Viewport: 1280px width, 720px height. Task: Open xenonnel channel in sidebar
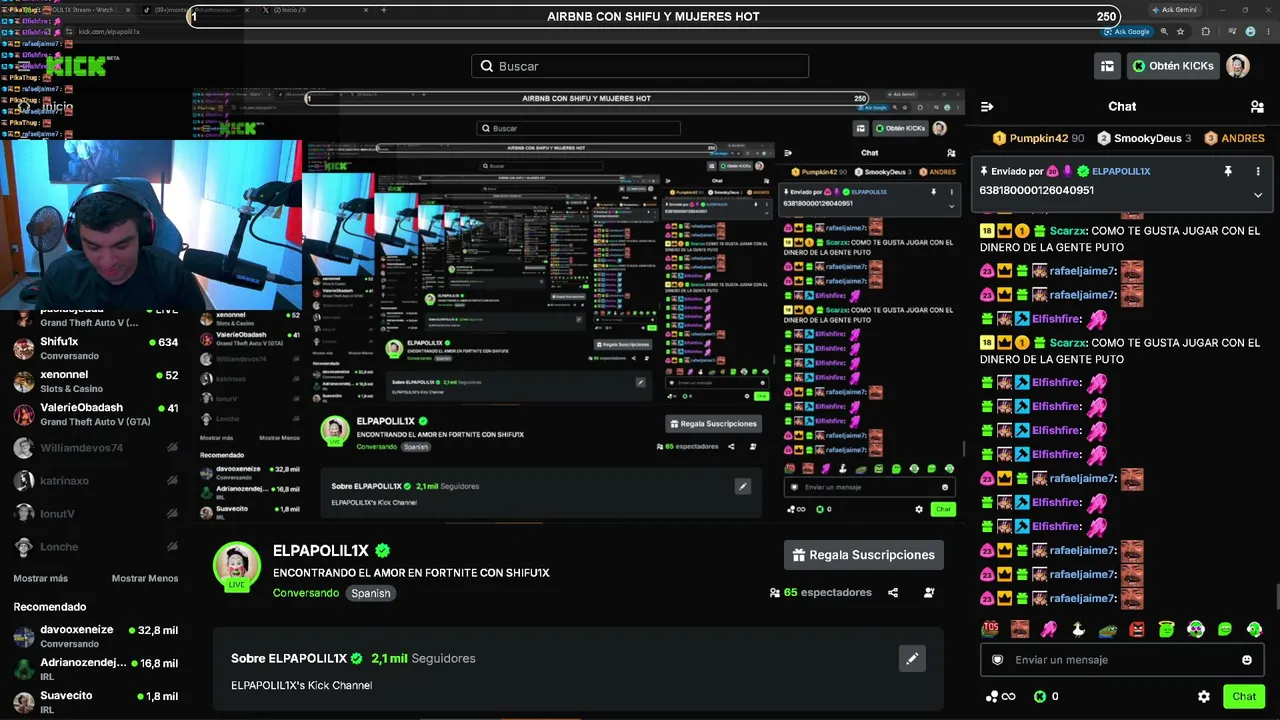[x=96, y=381]
